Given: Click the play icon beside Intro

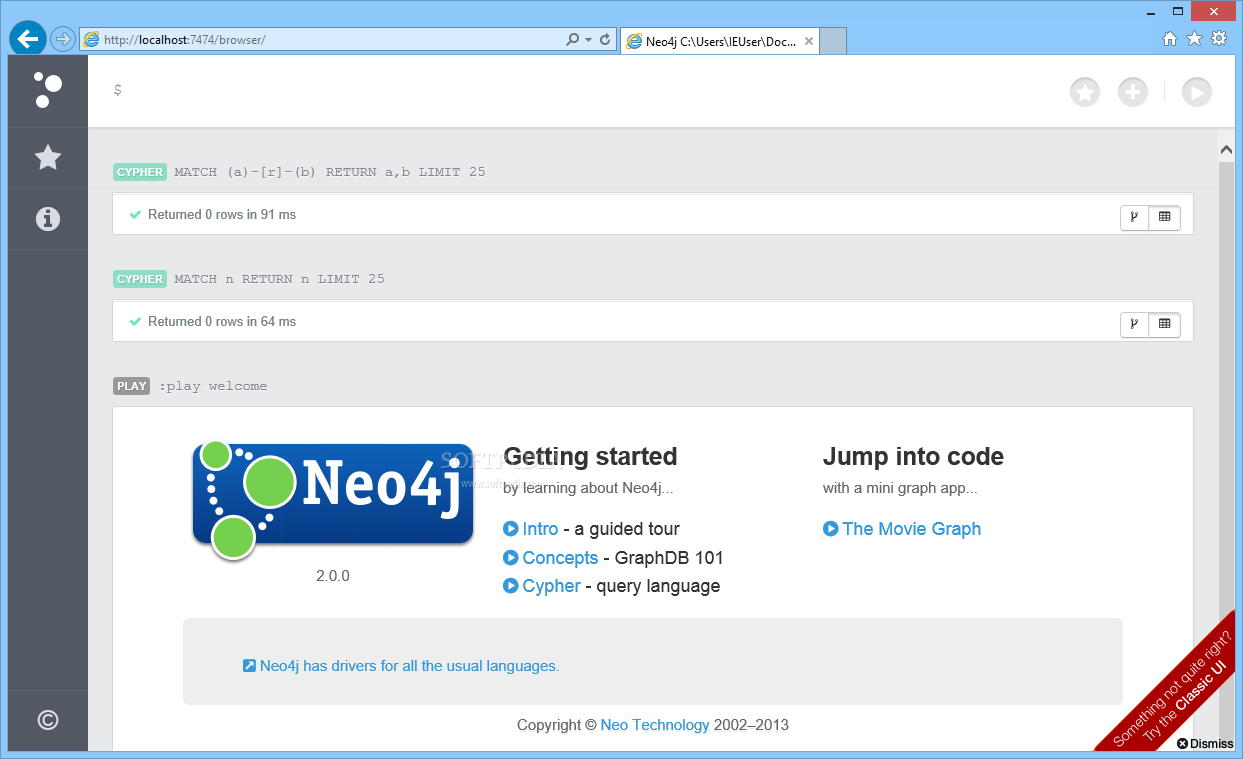Looking at the screenshot, I should (x=511, y=529).
